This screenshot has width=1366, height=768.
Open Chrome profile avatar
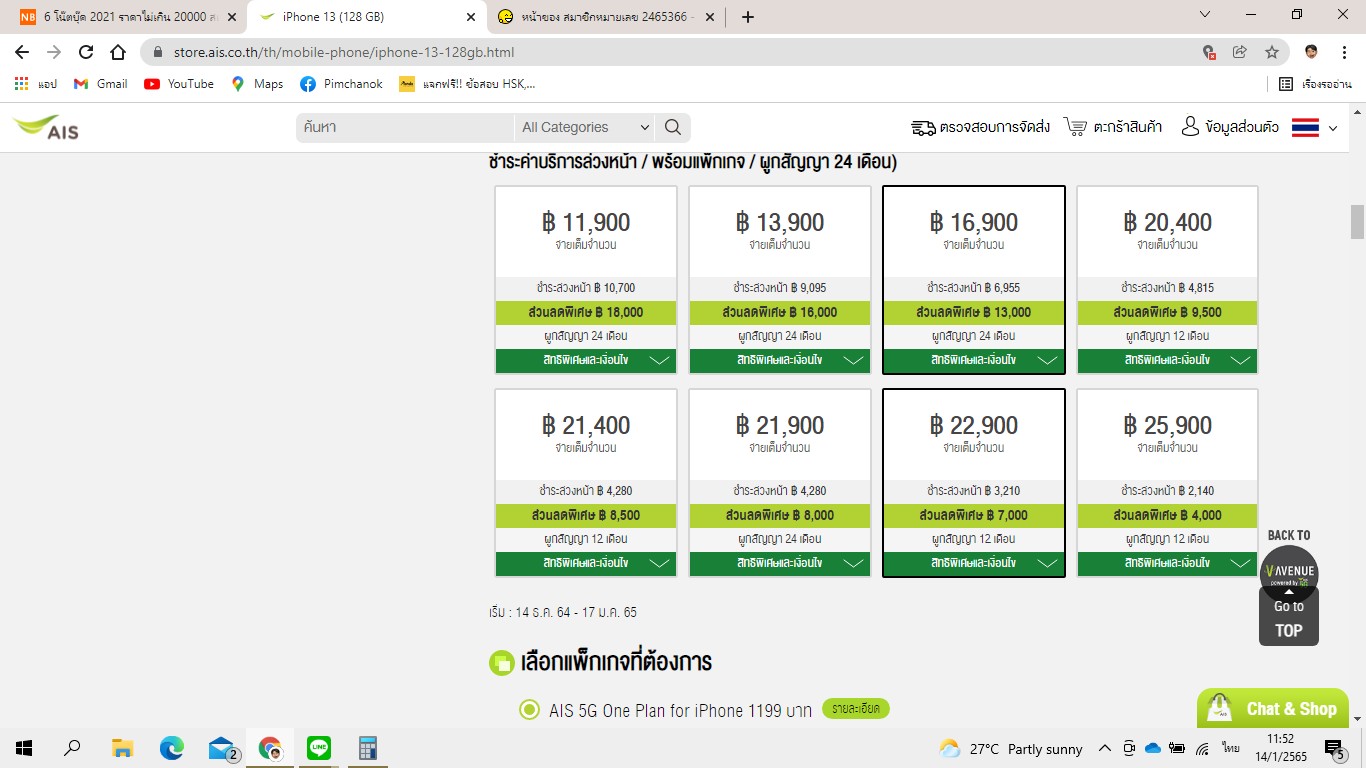(x=1311, y=52)
